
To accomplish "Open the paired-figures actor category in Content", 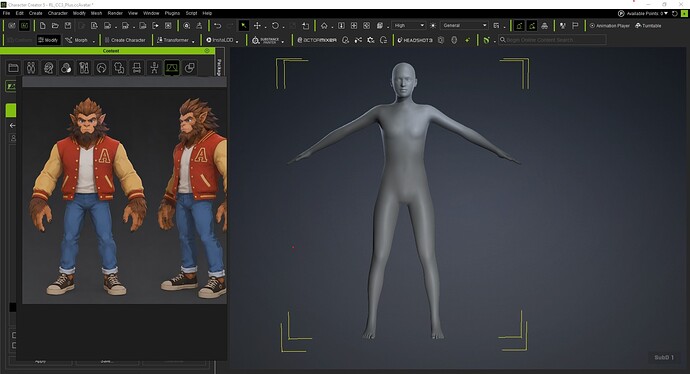I will (31, 68).
